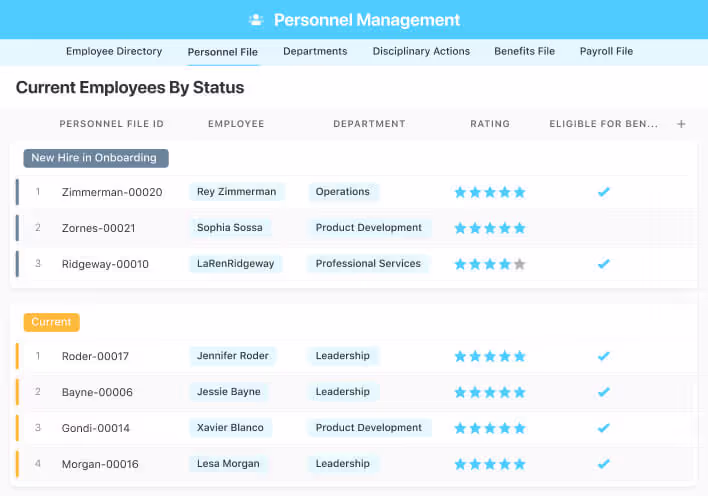Collapse the Current status group
The height and width of the screenshot is (496, 708).
click(x=51, y=322)
